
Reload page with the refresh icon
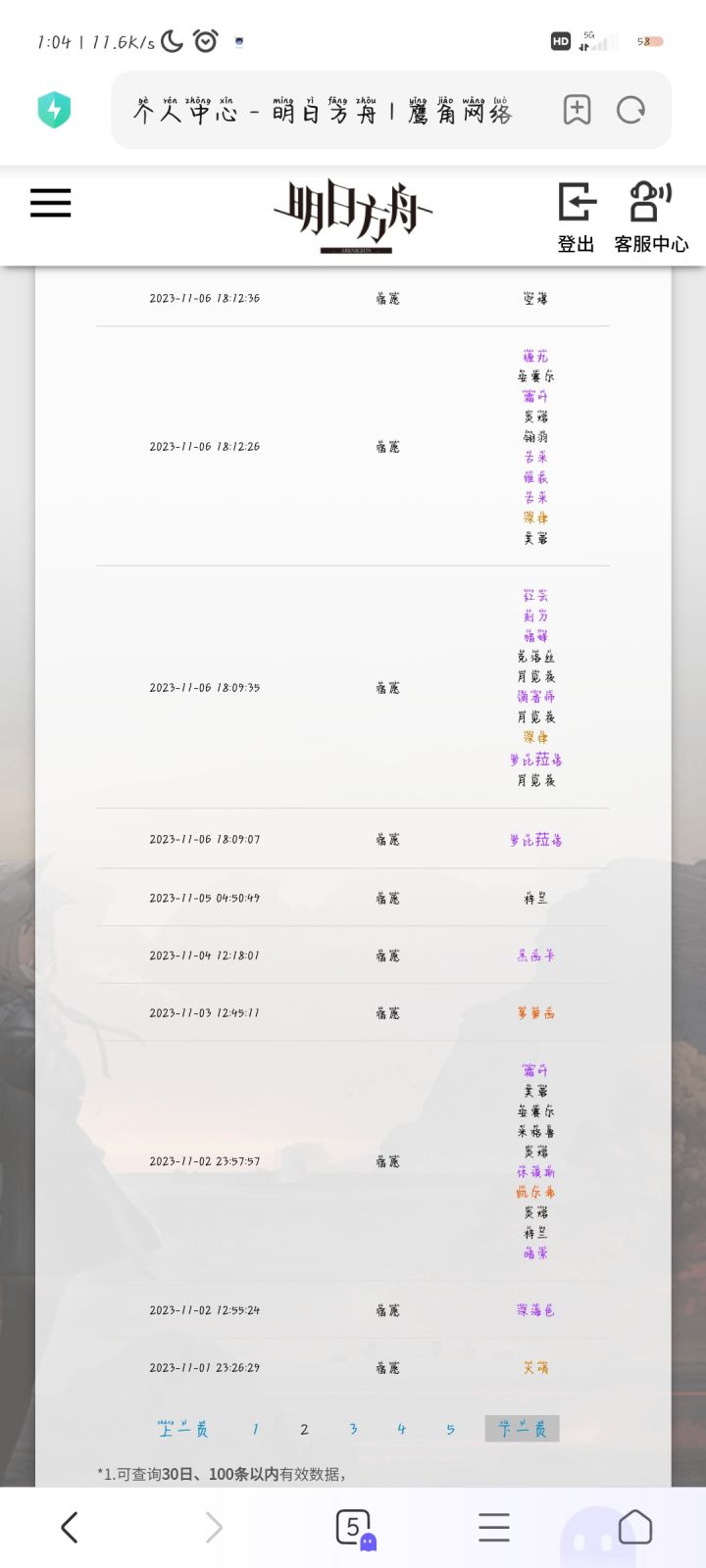[x=630, y=110]
